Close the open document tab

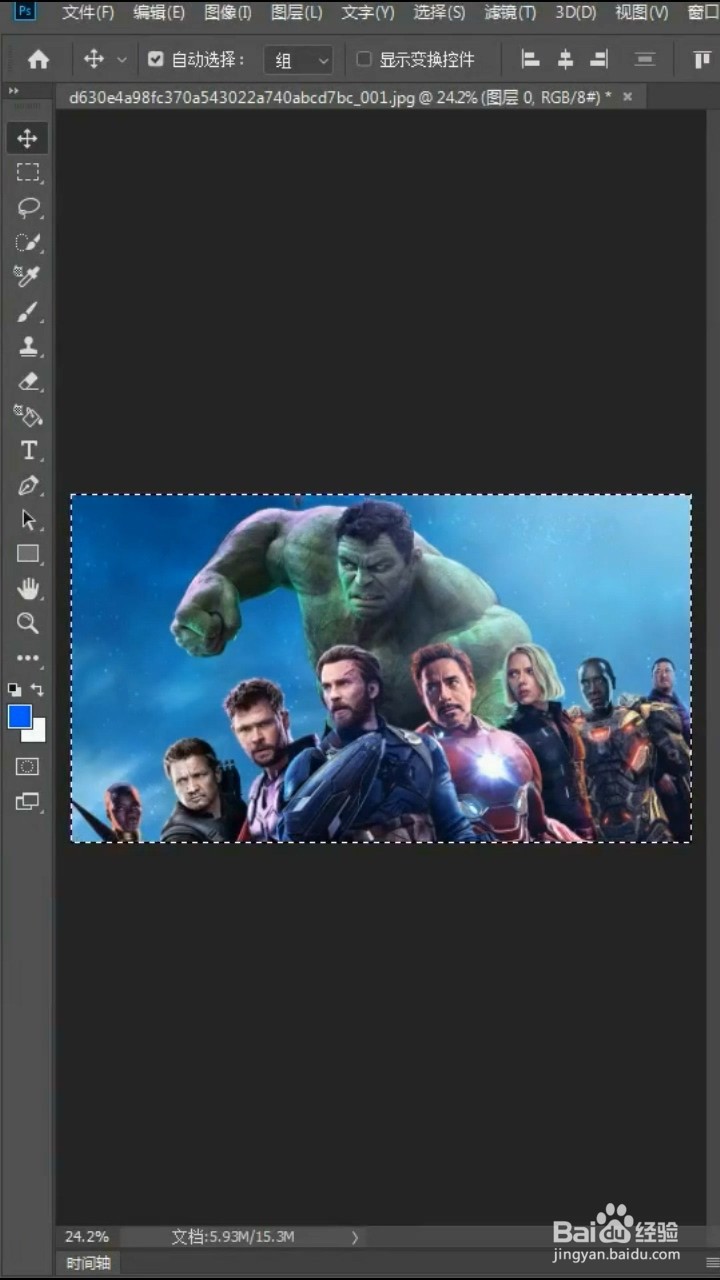[628, 97]
